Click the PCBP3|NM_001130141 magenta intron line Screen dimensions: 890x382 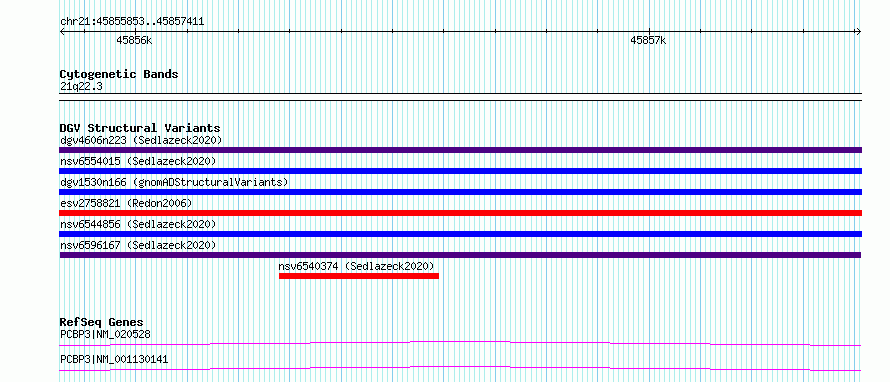(x=460, y=368)
